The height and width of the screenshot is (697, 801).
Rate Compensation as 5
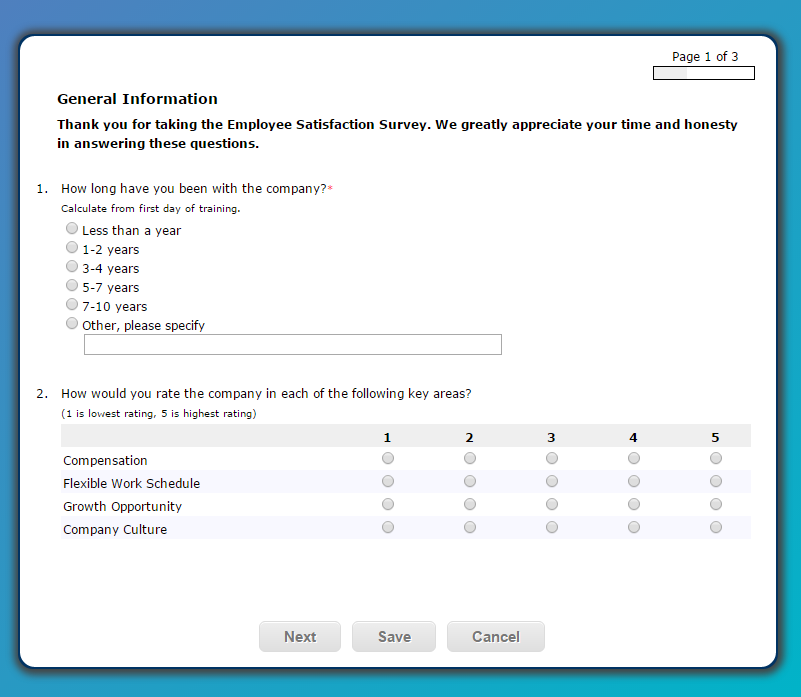715,458
